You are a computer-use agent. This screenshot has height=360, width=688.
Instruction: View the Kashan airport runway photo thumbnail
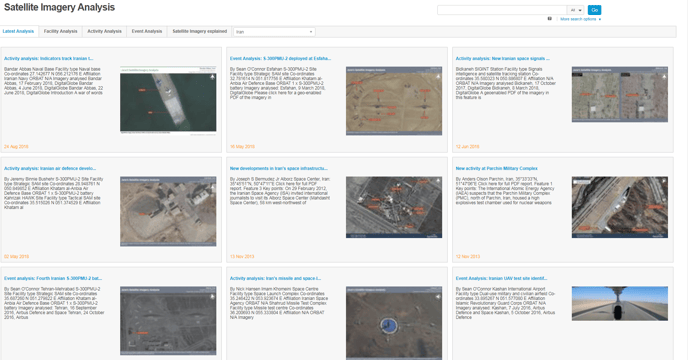tap(620, 303)
